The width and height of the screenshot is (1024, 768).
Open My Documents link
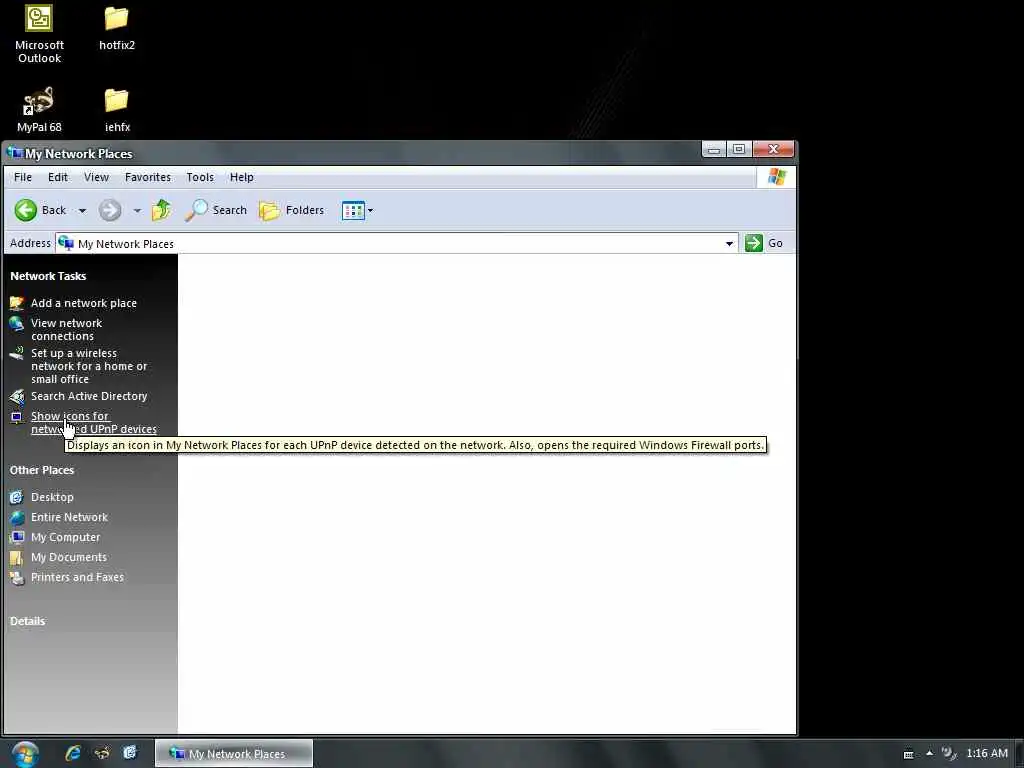point(69,557)
